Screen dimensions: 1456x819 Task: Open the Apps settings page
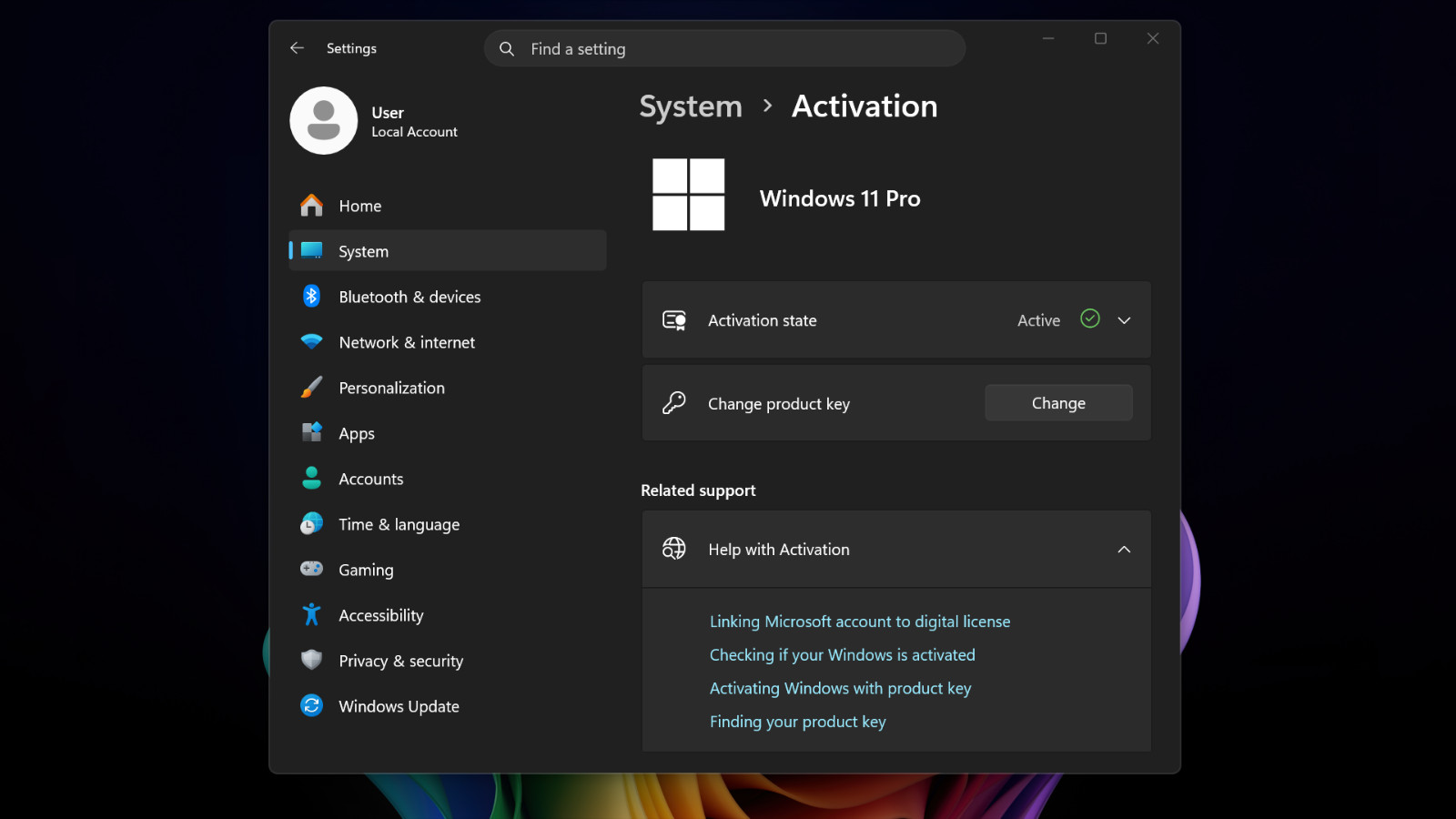[448, 433]
